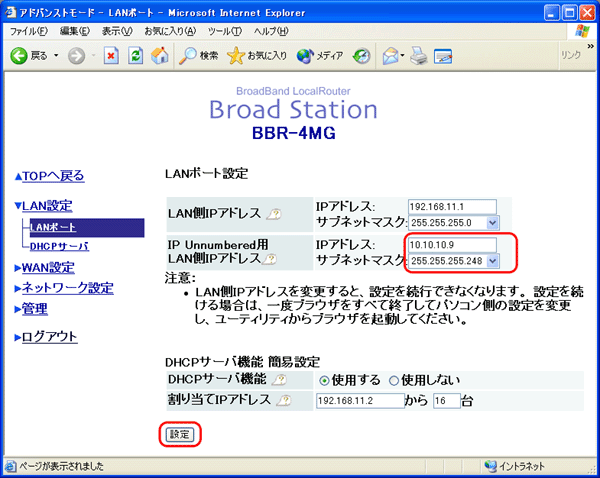
Task: Open the help icon next to IP Unnumbered用 LAN側IPアドレス
Action: 270,259
